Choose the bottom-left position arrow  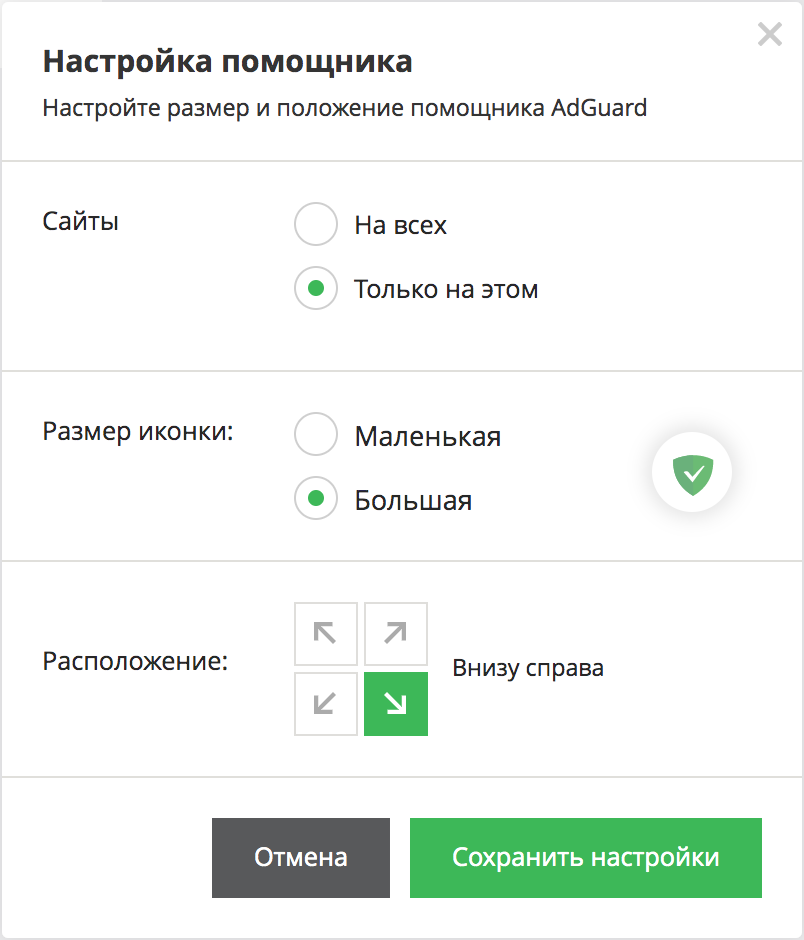pyautogui.click(x=326, y=704)
